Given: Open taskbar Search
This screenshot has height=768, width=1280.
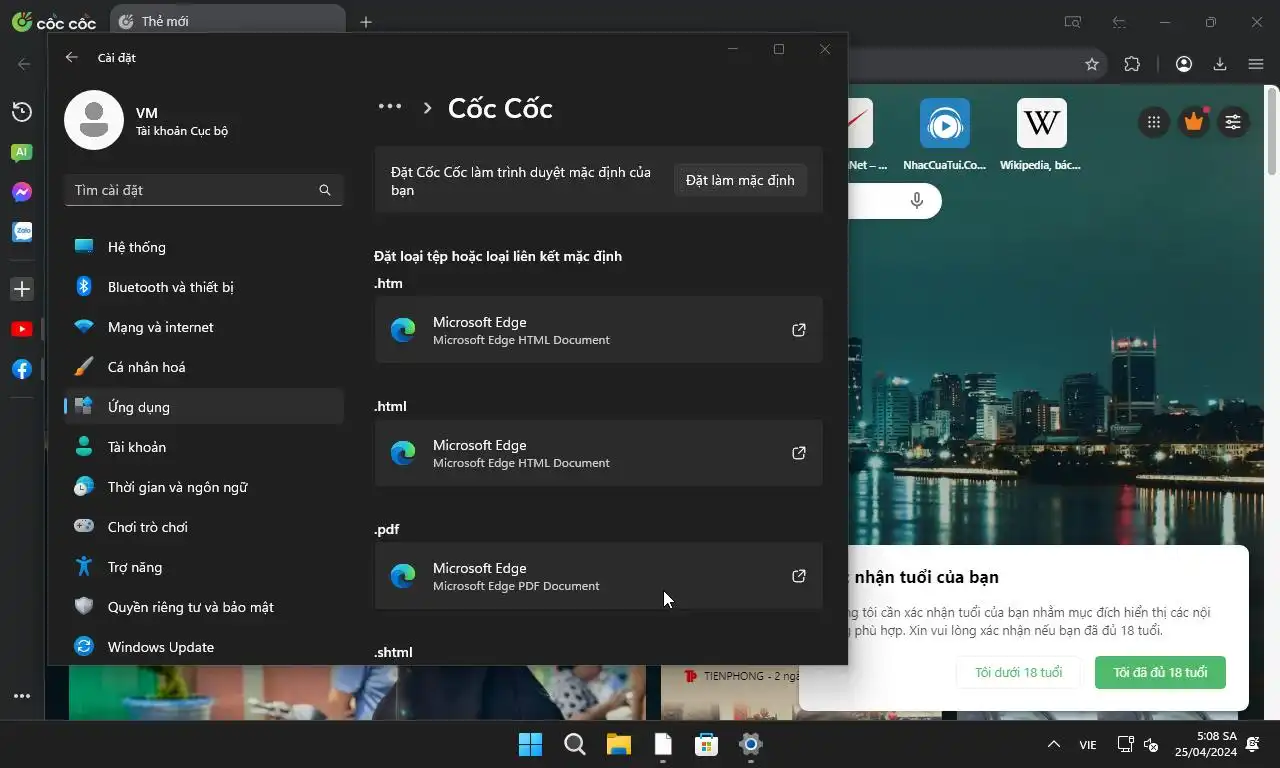Looking at the screenshot, I should (574, 744).
